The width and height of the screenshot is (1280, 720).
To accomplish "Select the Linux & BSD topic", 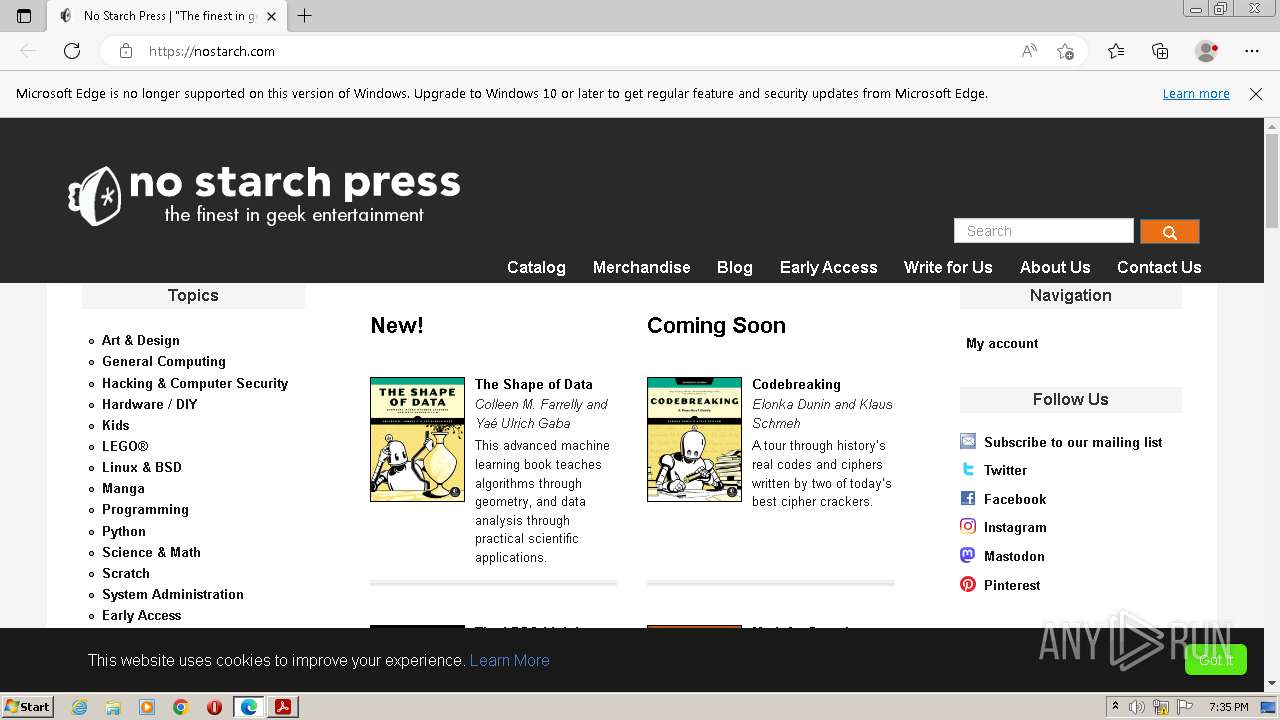I will pos(142,467).
